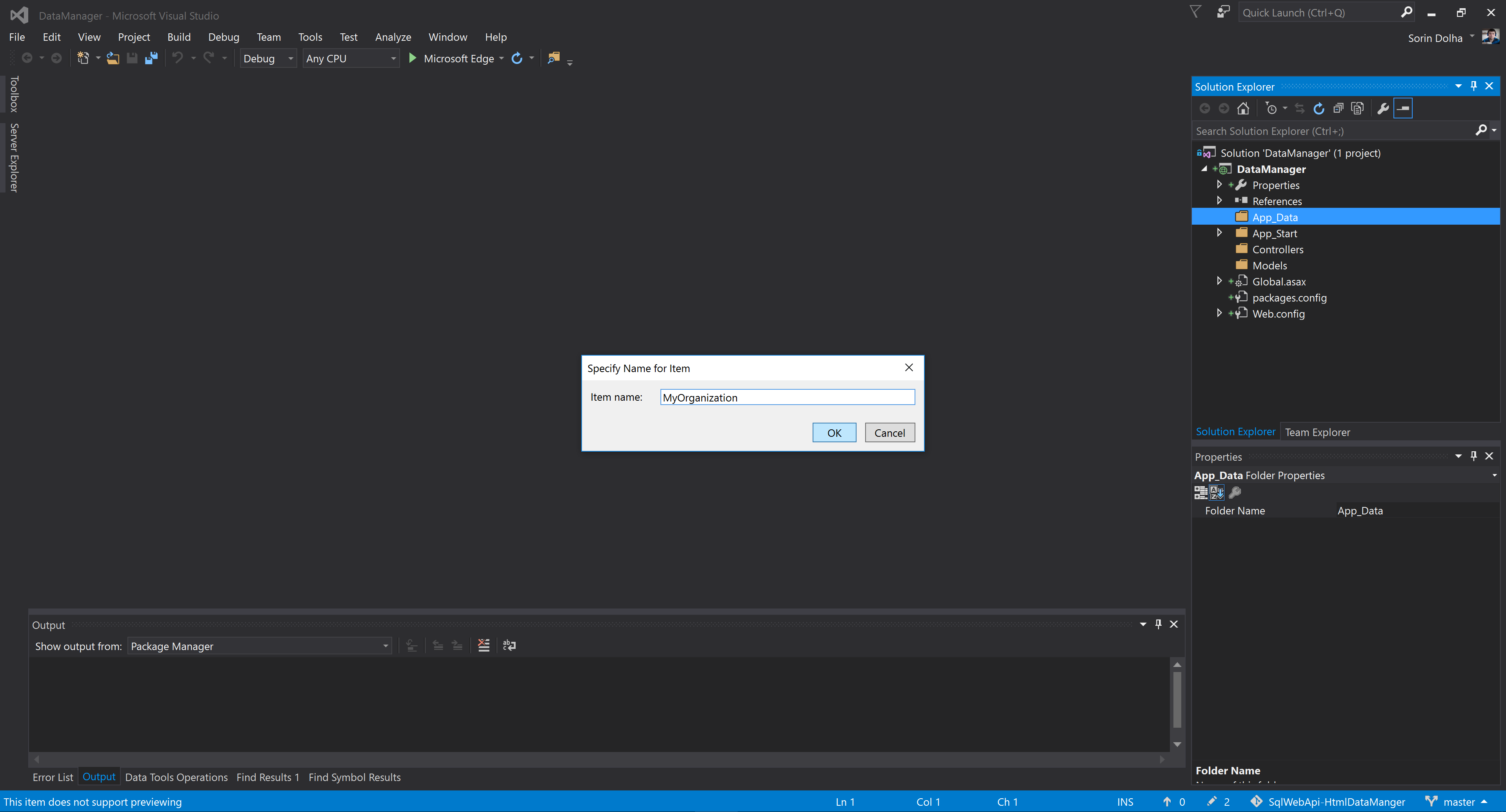Click the Collapse All icon in Solution Explorer
Screen dimensions: 1506x812
click(x=1338, y=109)
